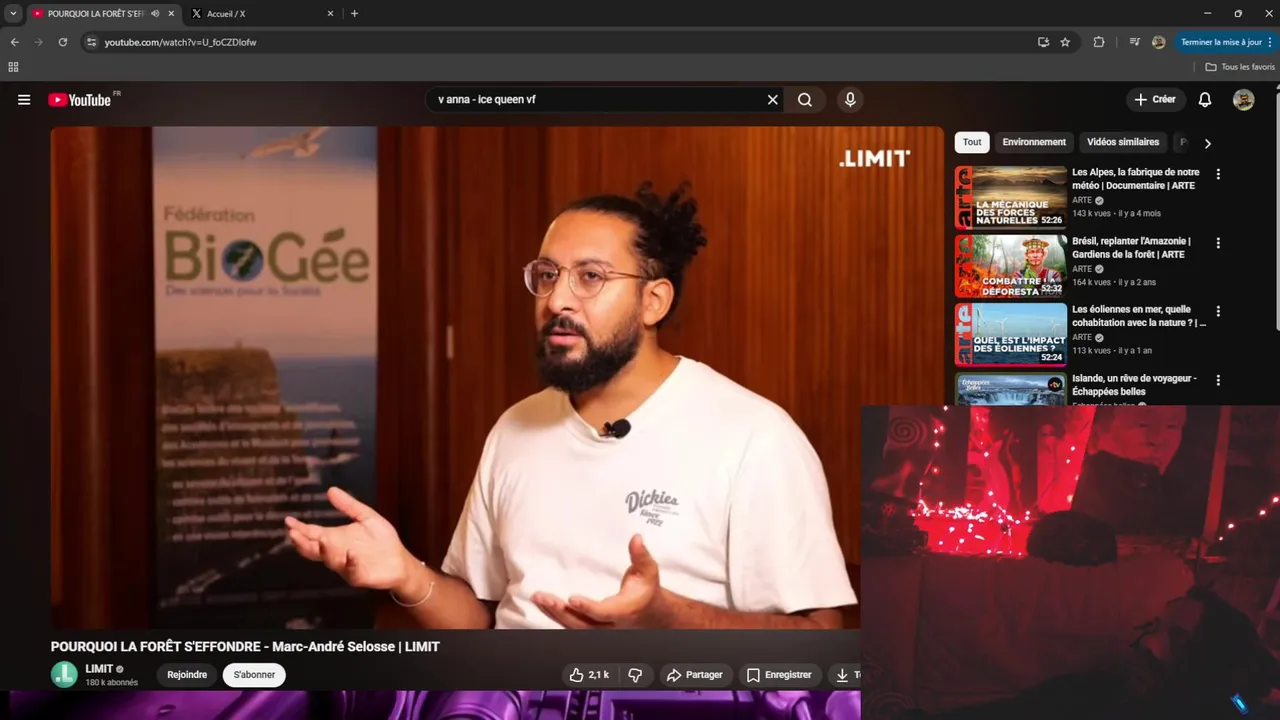This screenshot has height=720, width=1280.
Task: Like the video with thumbs up
Action: 589,675
